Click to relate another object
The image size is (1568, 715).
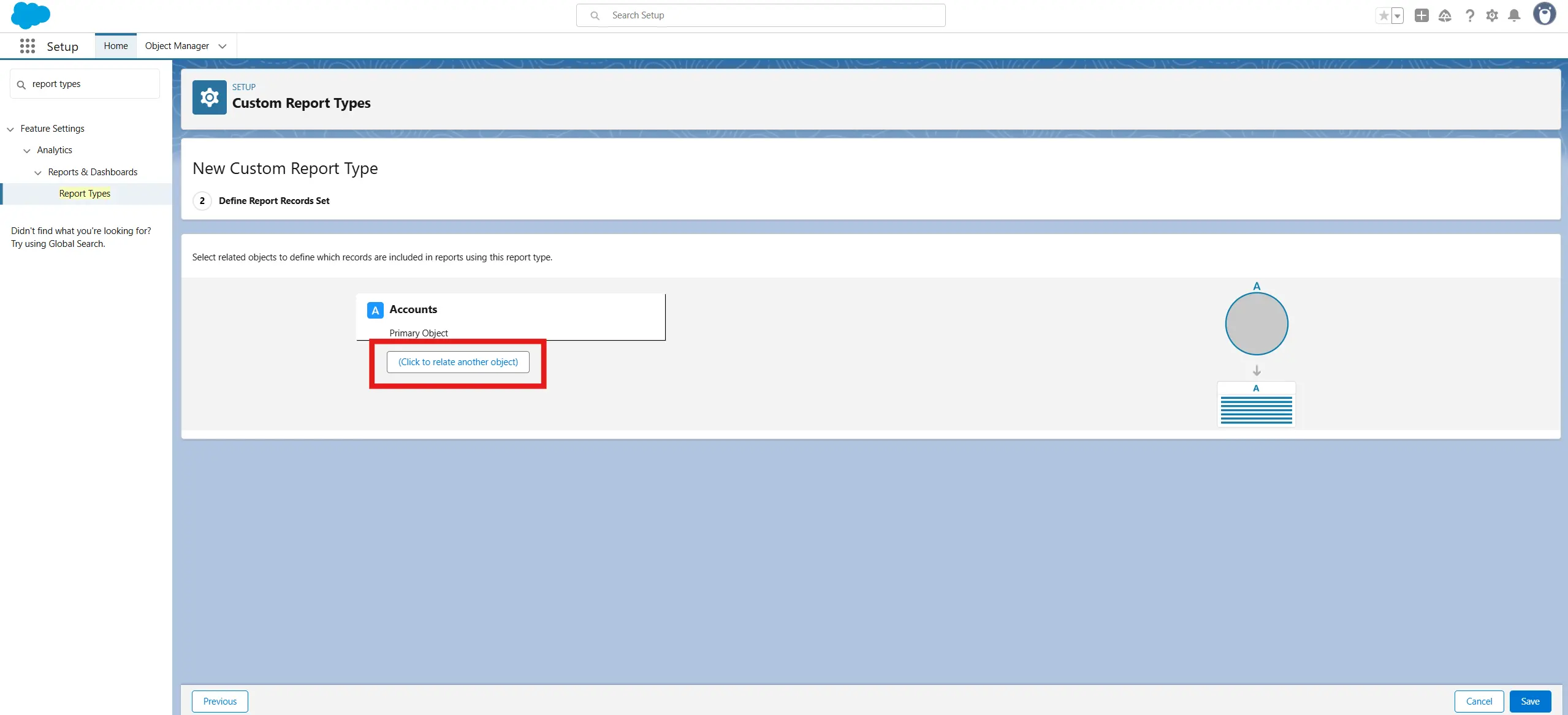[458, 362]
